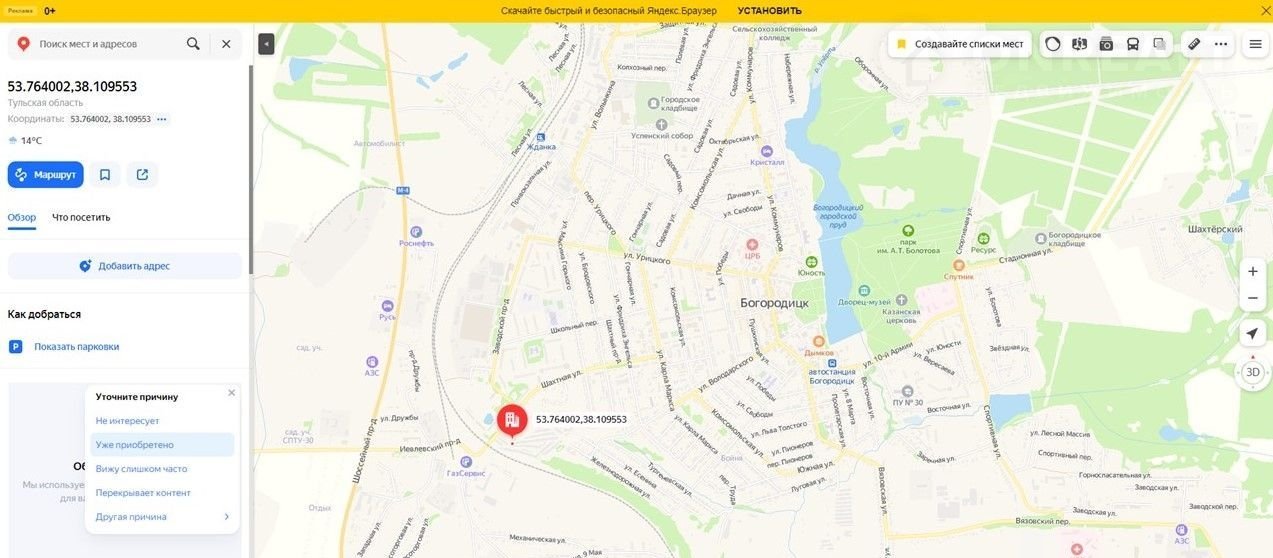Switch to the Что посетить tab
The height and width of the screenshot is (558, 1273).
tap(81, 217)
